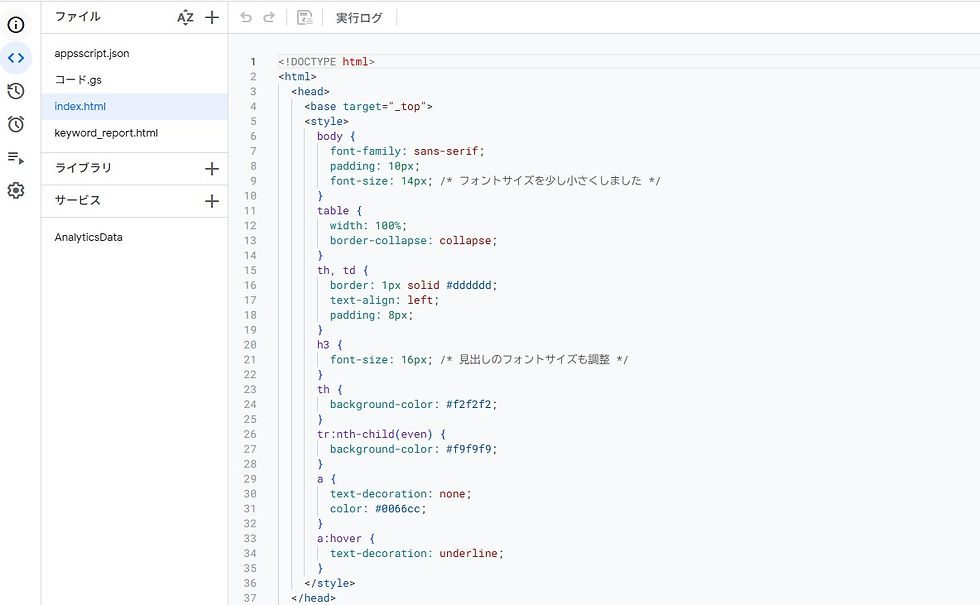The image size is (980, 605).
Task: Click the opening <style> tag
Action: pos(326,122)
